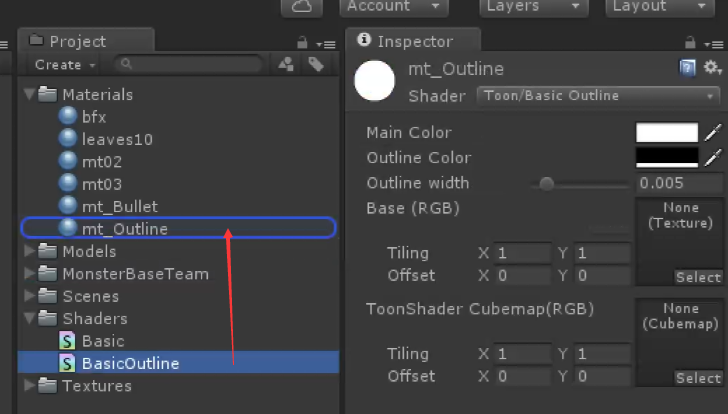Click Base (RGB) Offset Y field

click(602, 276)
